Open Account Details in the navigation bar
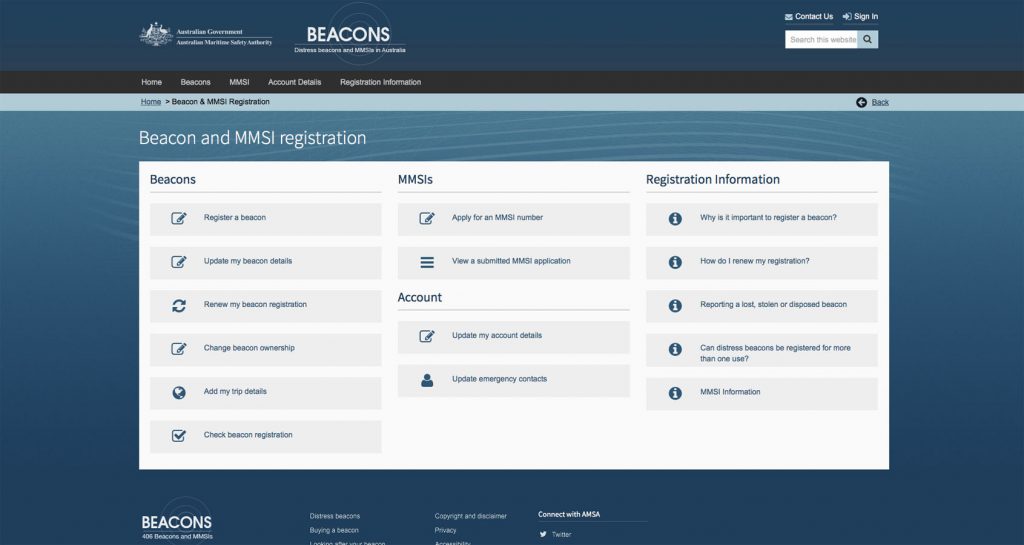The width and height of the screenshot is (1024, 545). tap(294, 82)
